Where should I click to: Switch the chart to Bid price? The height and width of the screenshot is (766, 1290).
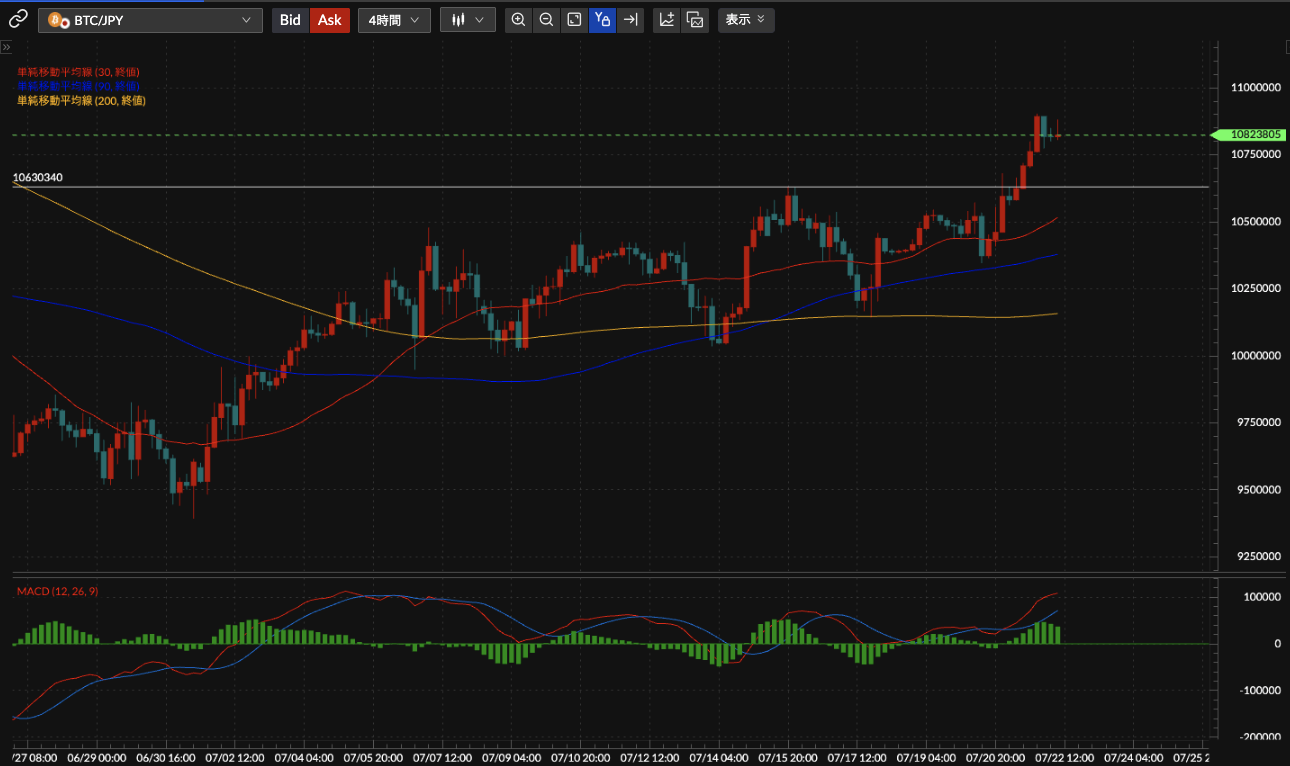coord(290,20)
